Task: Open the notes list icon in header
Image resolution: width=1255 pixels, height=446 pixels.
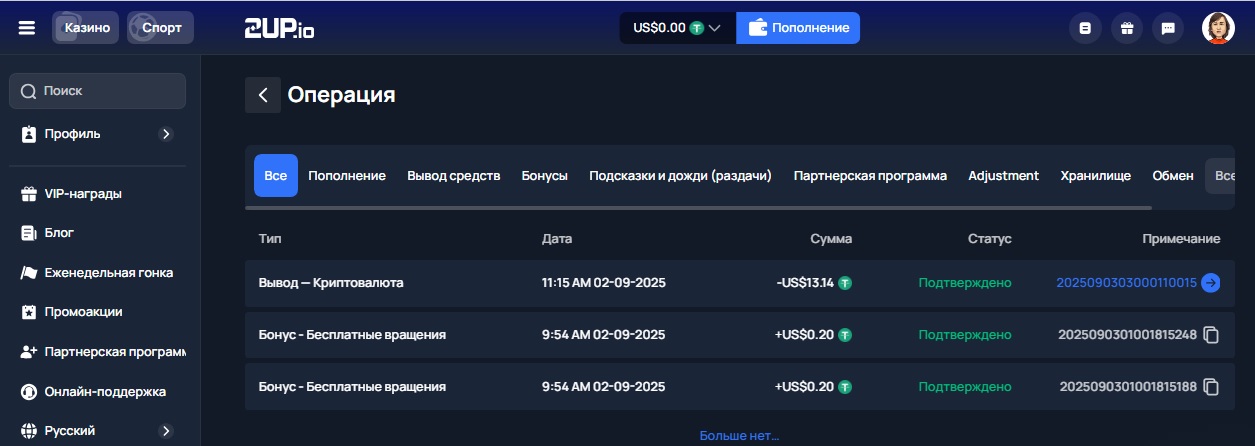Action: click(1085, 28)
